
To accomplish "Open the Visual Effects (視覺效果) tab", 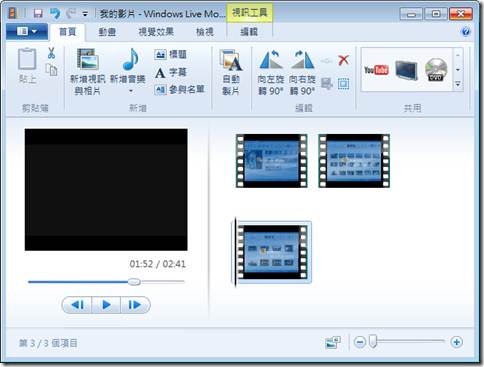I will pyautogui.click(x=156, y=32).
